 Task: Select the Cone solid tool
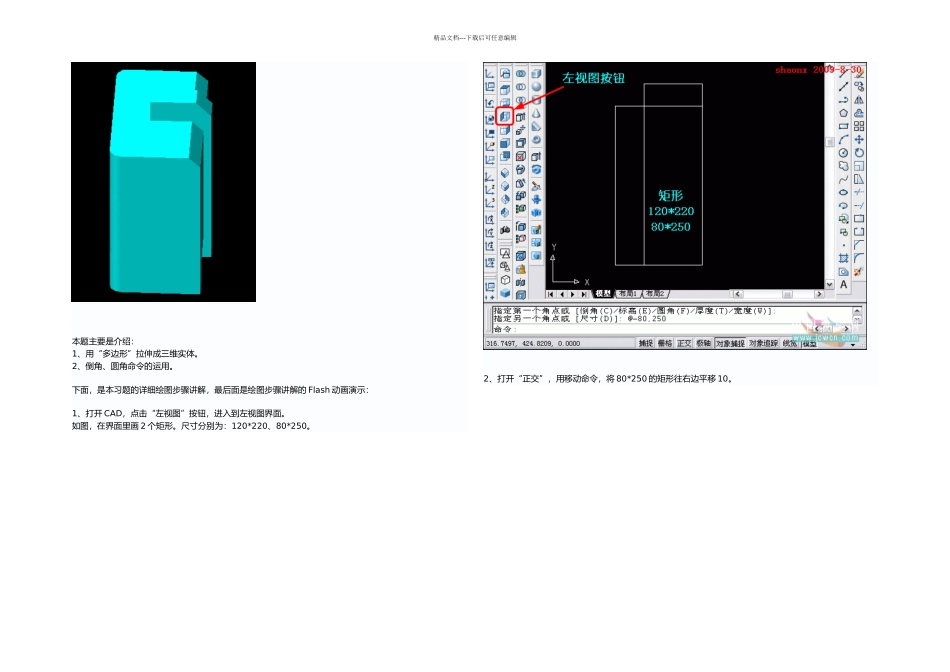tap(536, 113)
